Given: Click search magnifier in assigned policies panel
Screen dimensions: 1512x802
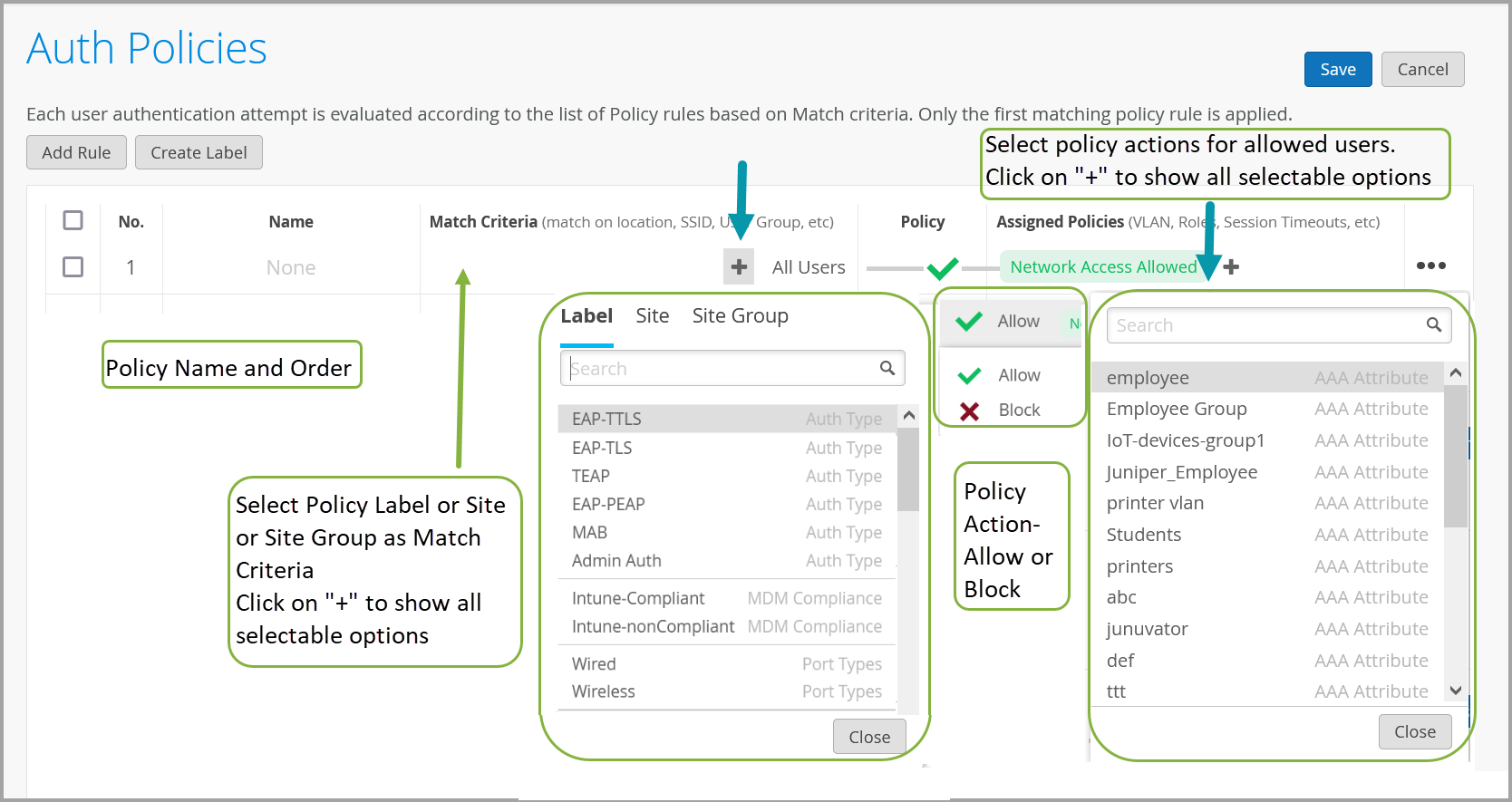Looking at the screenshot, I should (x=1434, y=325).
